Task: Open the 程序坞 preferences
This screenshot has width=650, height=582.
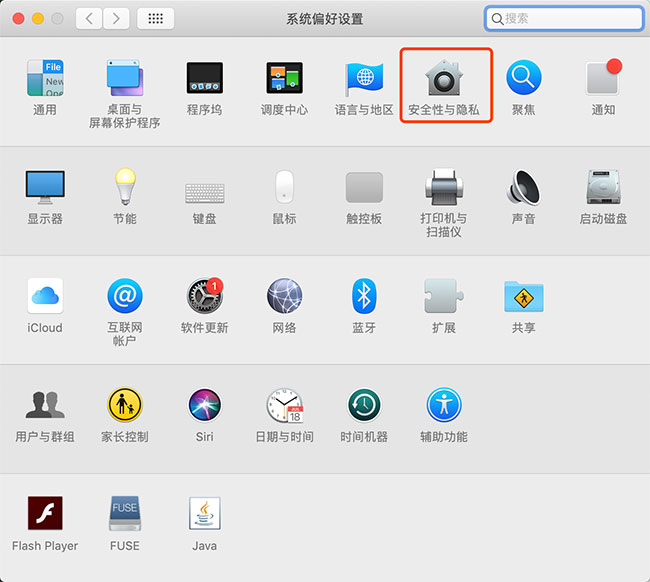Action: pos(204,80)
